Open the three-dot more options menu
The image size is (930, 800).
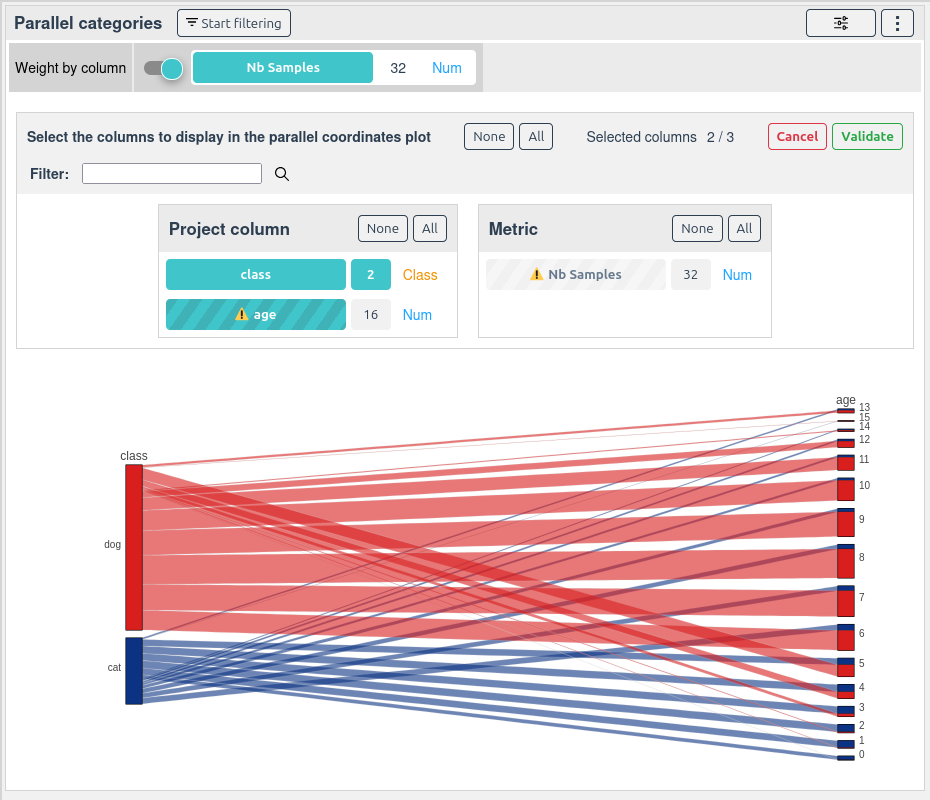897,23
